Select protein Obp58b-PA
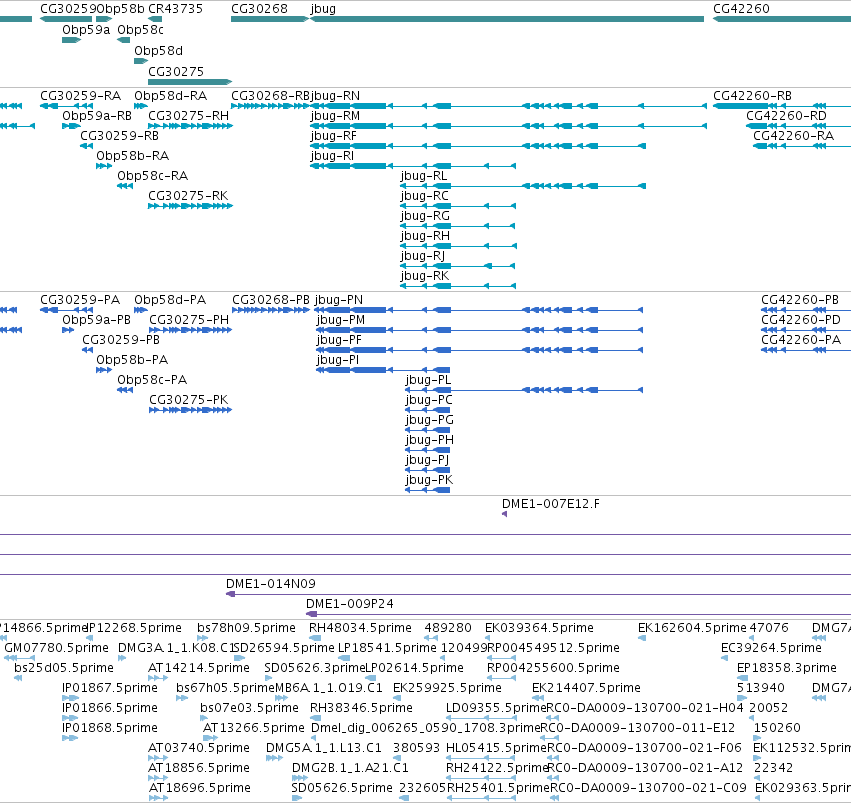Screen dimensions: 851x803 (x=132, y=360)
